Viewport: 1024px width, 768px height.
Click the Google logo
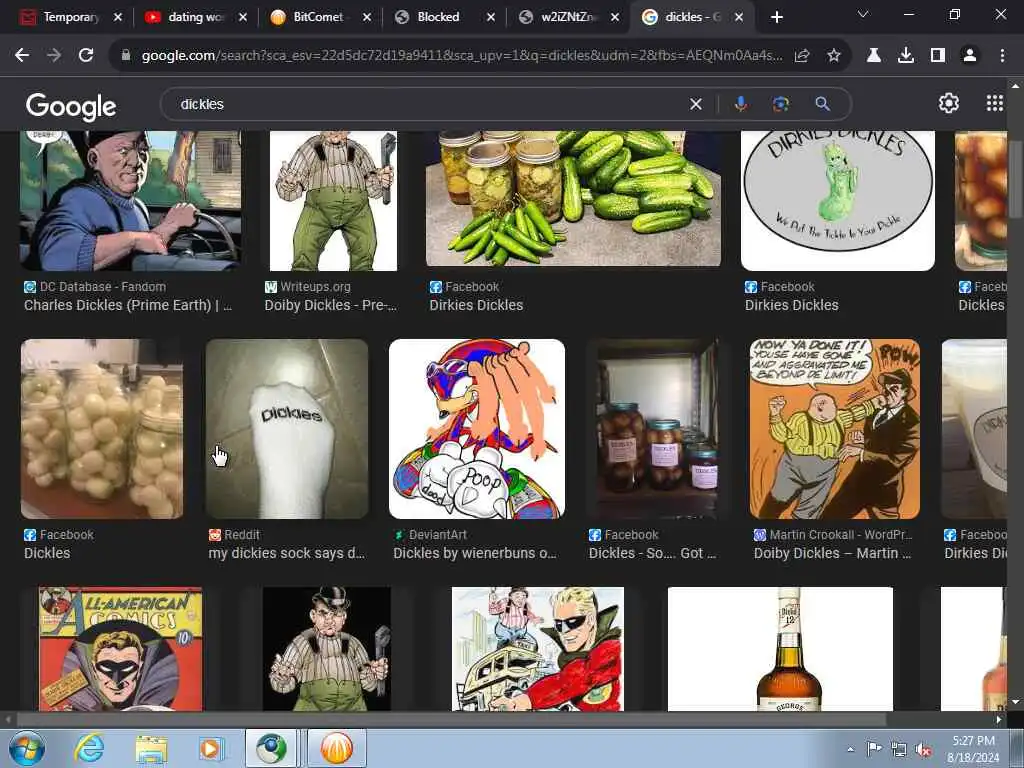pyautogui.click(x=71, y=106)
